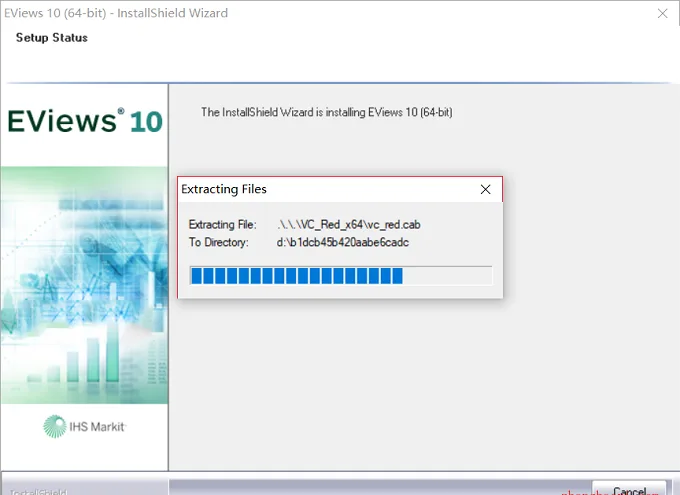This screenshot has width=680, height=495.
Task: Click the 'Extracting File:' label
Action: pyautogui.click(x=222, y=225)
